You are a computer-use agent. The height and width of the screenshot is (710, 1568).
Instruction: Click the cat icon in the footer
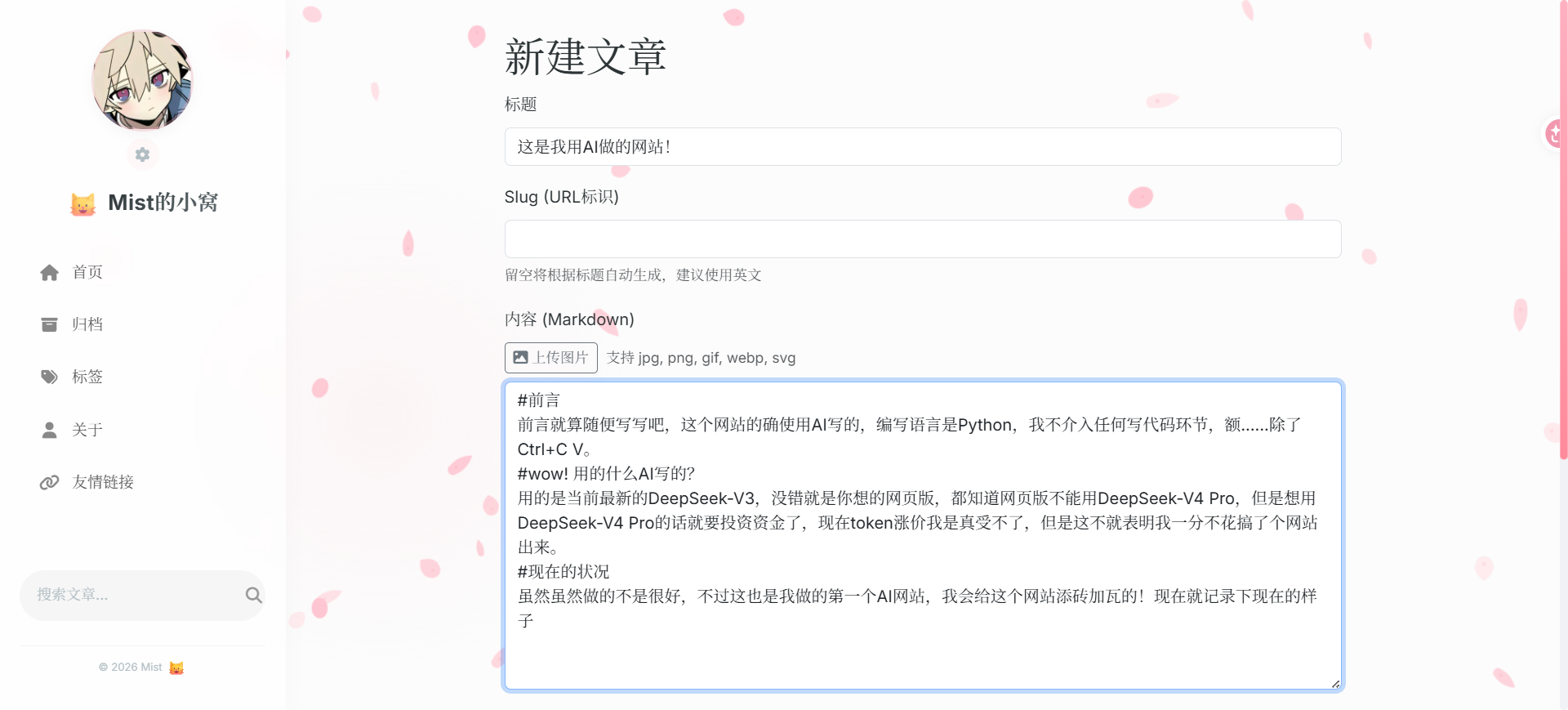176,668
